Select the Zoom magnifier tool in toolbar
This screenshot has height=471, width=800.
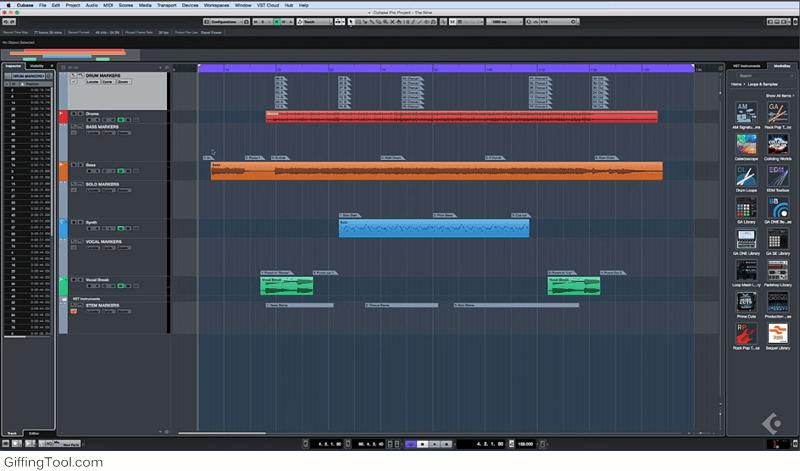pos(385,22)
